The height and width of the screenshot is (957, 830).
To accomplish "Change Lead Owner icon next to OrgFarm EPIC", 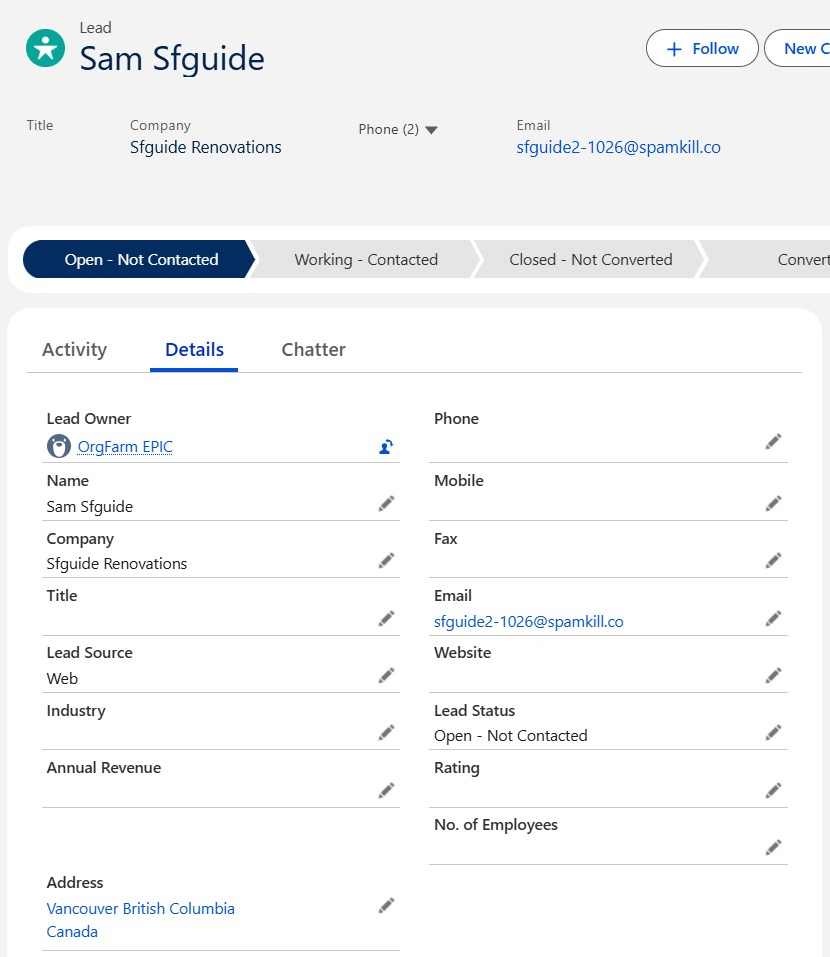I will coord(386,447).
